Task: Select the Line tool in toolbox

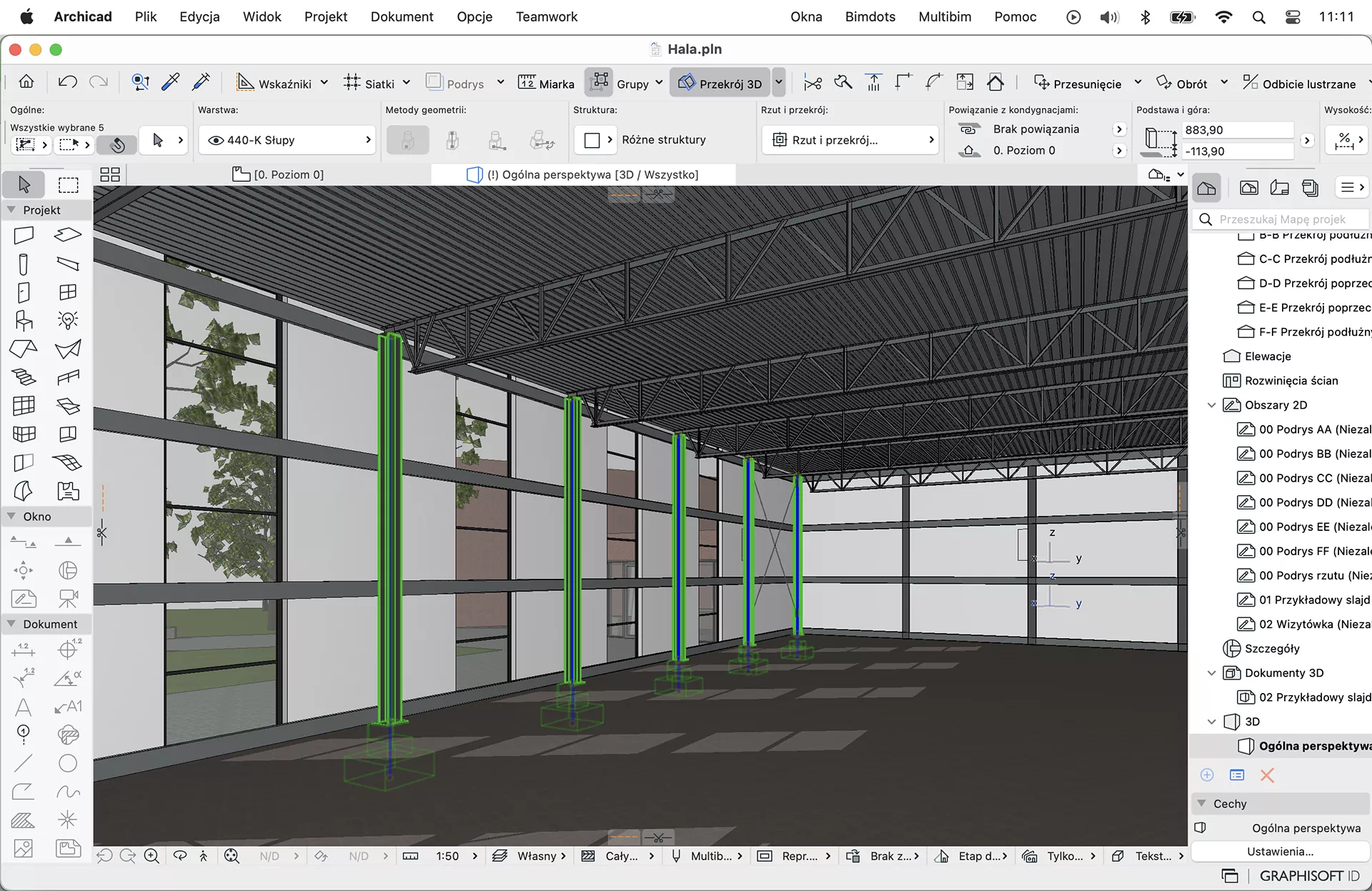Action: 23,763
